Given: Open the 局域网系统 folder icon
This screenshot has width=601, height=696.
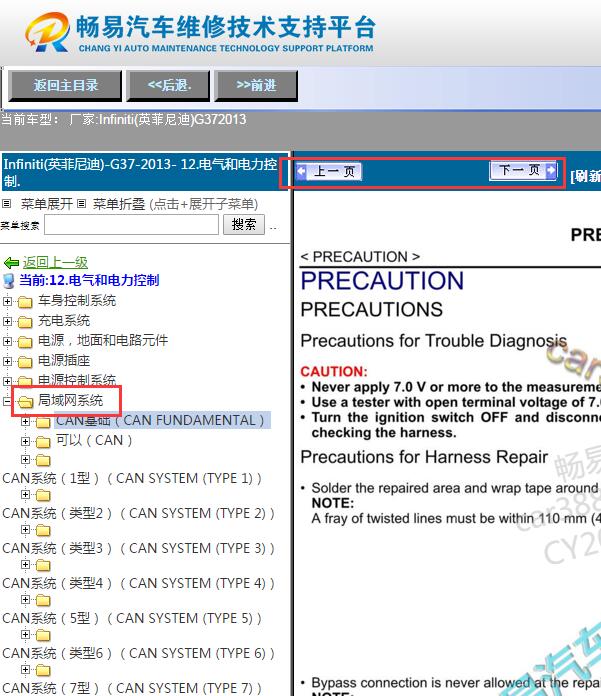Looking at the screenshot, I should coord(25,402).
